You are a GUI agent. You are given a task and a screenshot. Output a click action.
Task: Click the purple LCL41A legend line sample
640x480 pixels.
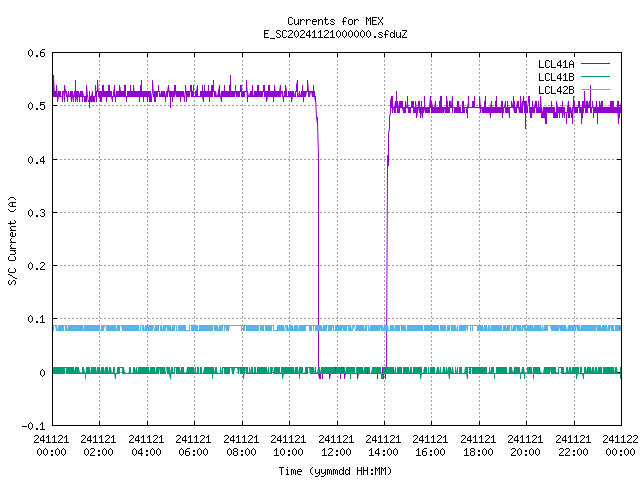pyautogui.click(x=595, y=64)
